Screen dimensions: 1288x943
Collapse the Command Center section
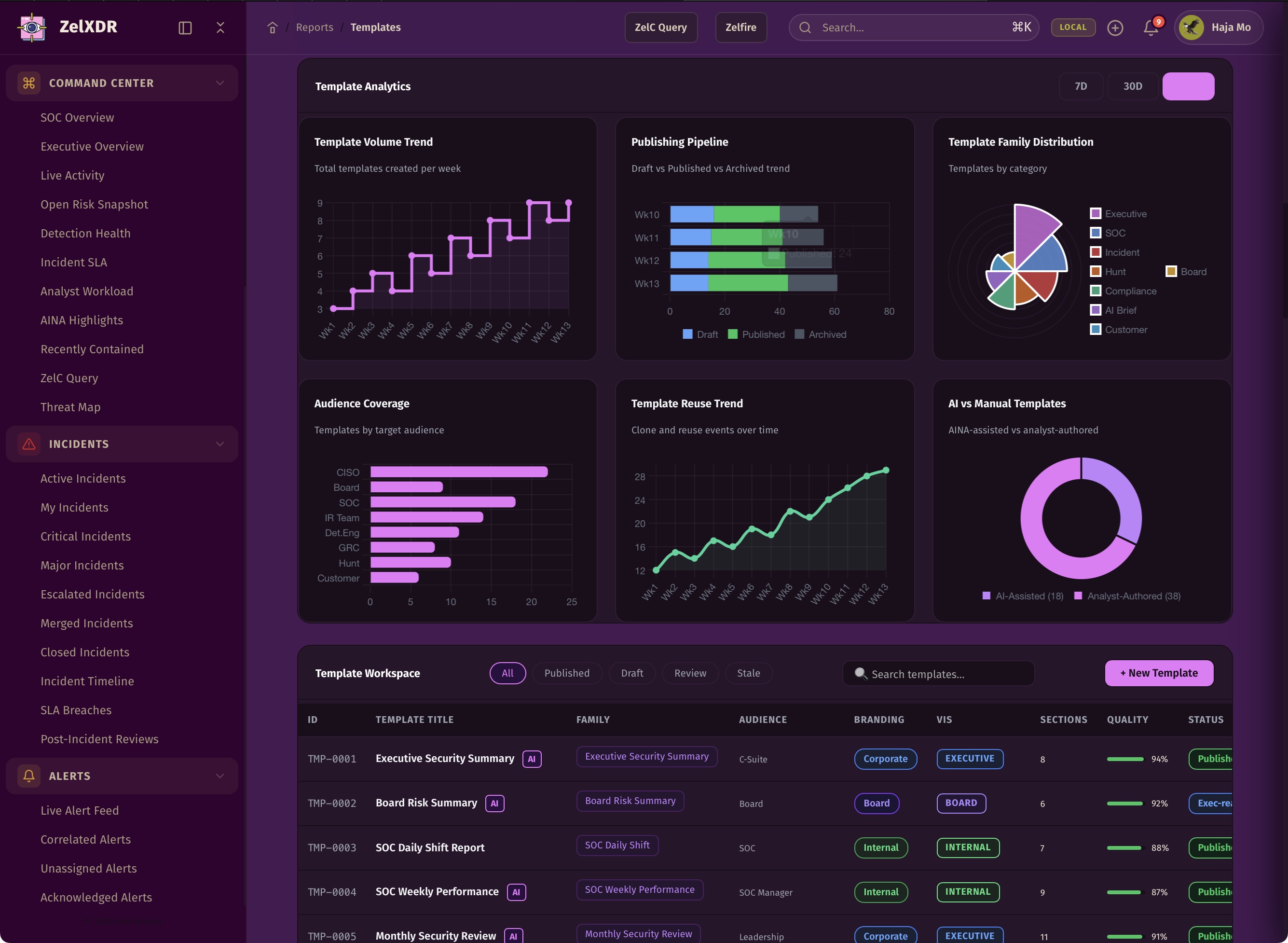[219, 83]
